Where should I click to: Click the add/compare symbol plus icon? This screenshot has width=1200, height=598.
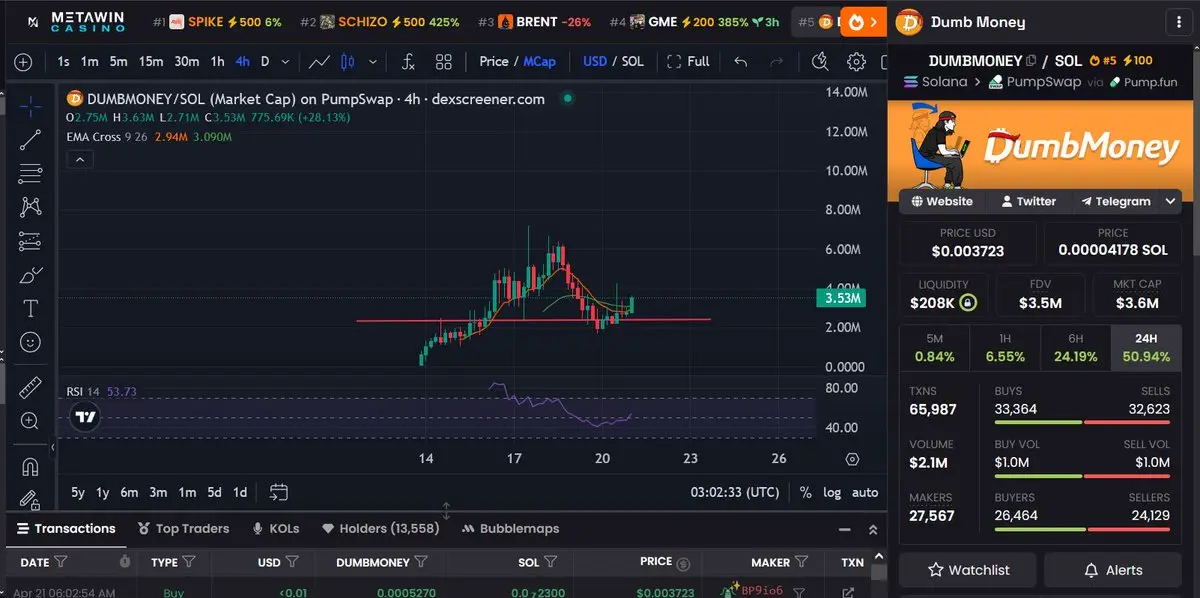click(23, 62)
